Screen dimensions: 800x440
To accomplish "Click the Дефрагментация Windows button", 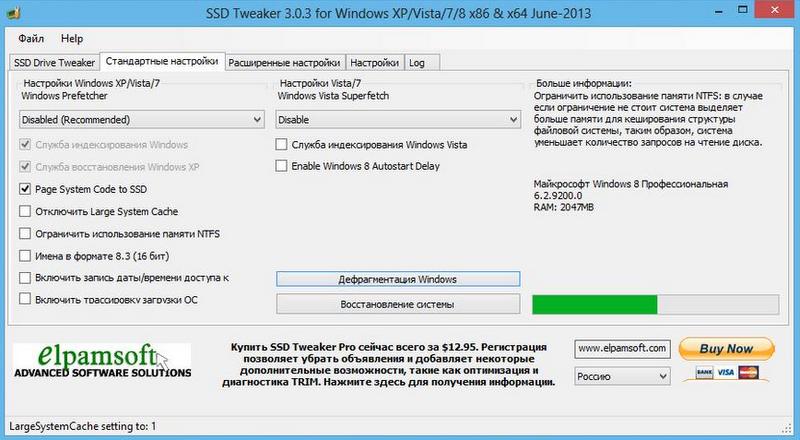I will (398, 279).
